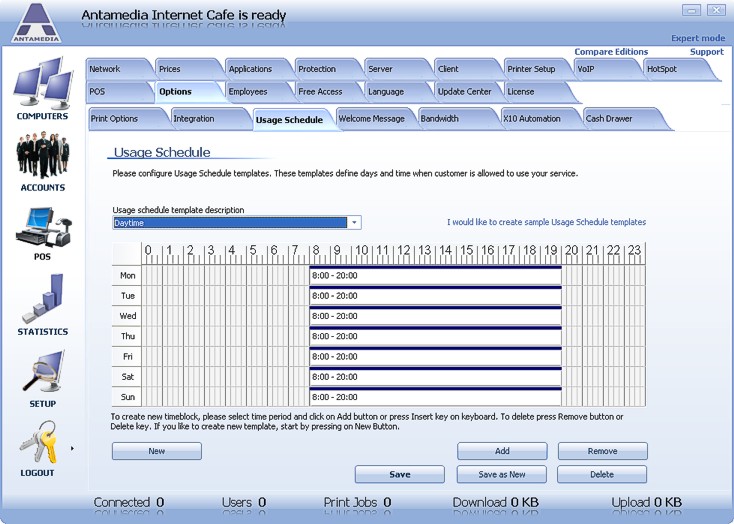Select the VoIP tab
This screenshot has height=524, width=734.
click(x=606, y=69)
